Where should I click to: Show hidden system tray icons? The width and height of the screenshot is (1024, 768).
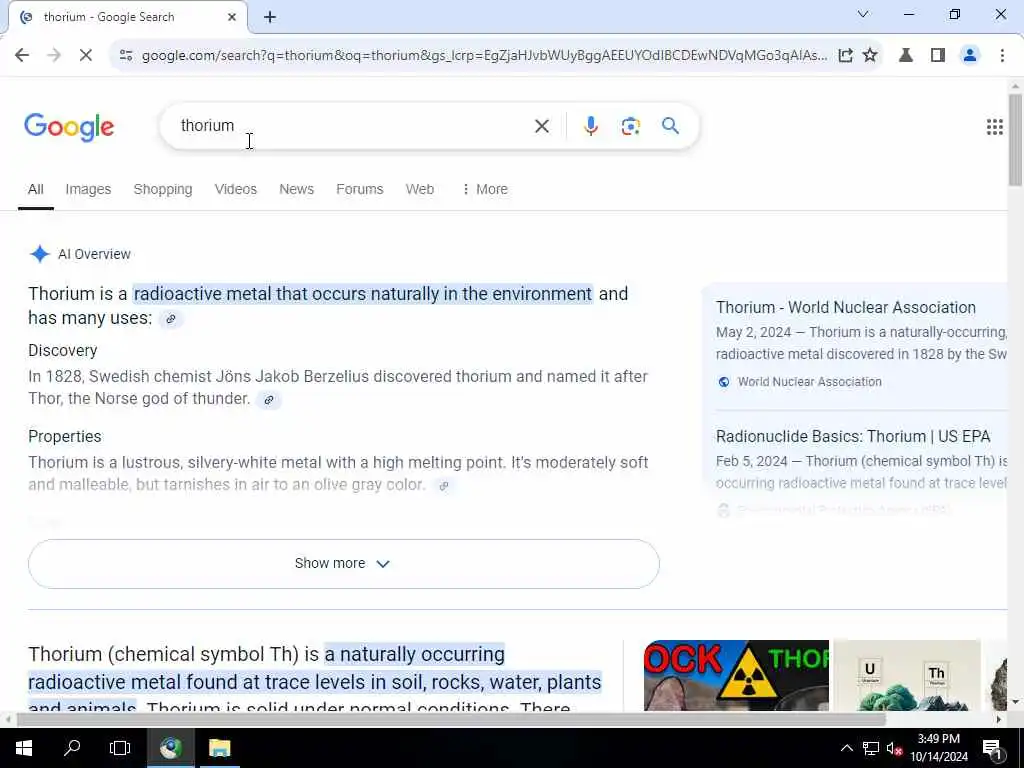click(846, 748)
